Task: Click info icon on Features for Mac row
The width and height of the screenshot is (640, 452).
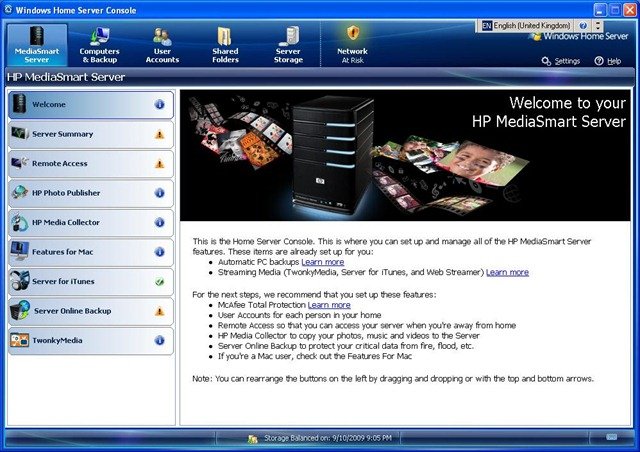Action: [160, 252]
